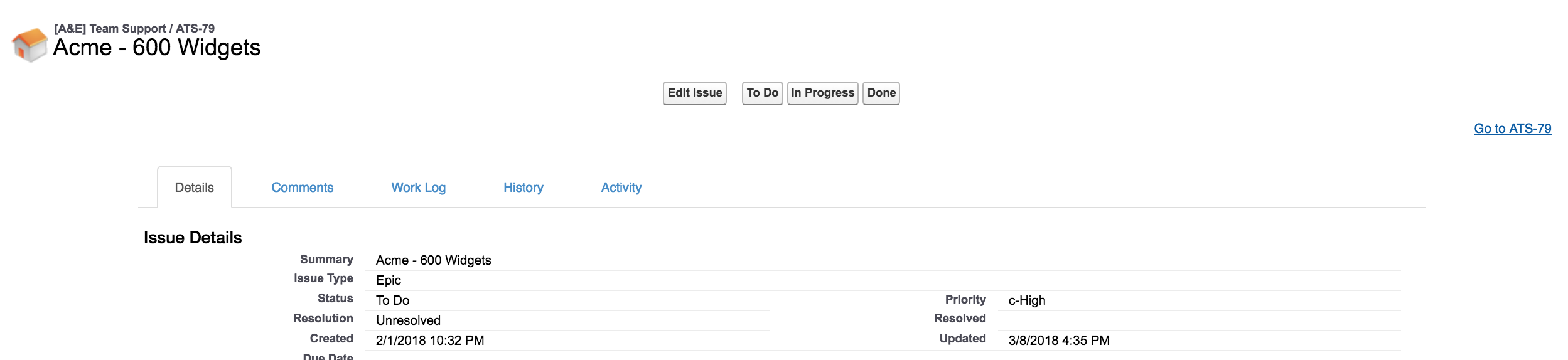
Task: Open the Go to ATS-79 link
Action: point(1512,129)
